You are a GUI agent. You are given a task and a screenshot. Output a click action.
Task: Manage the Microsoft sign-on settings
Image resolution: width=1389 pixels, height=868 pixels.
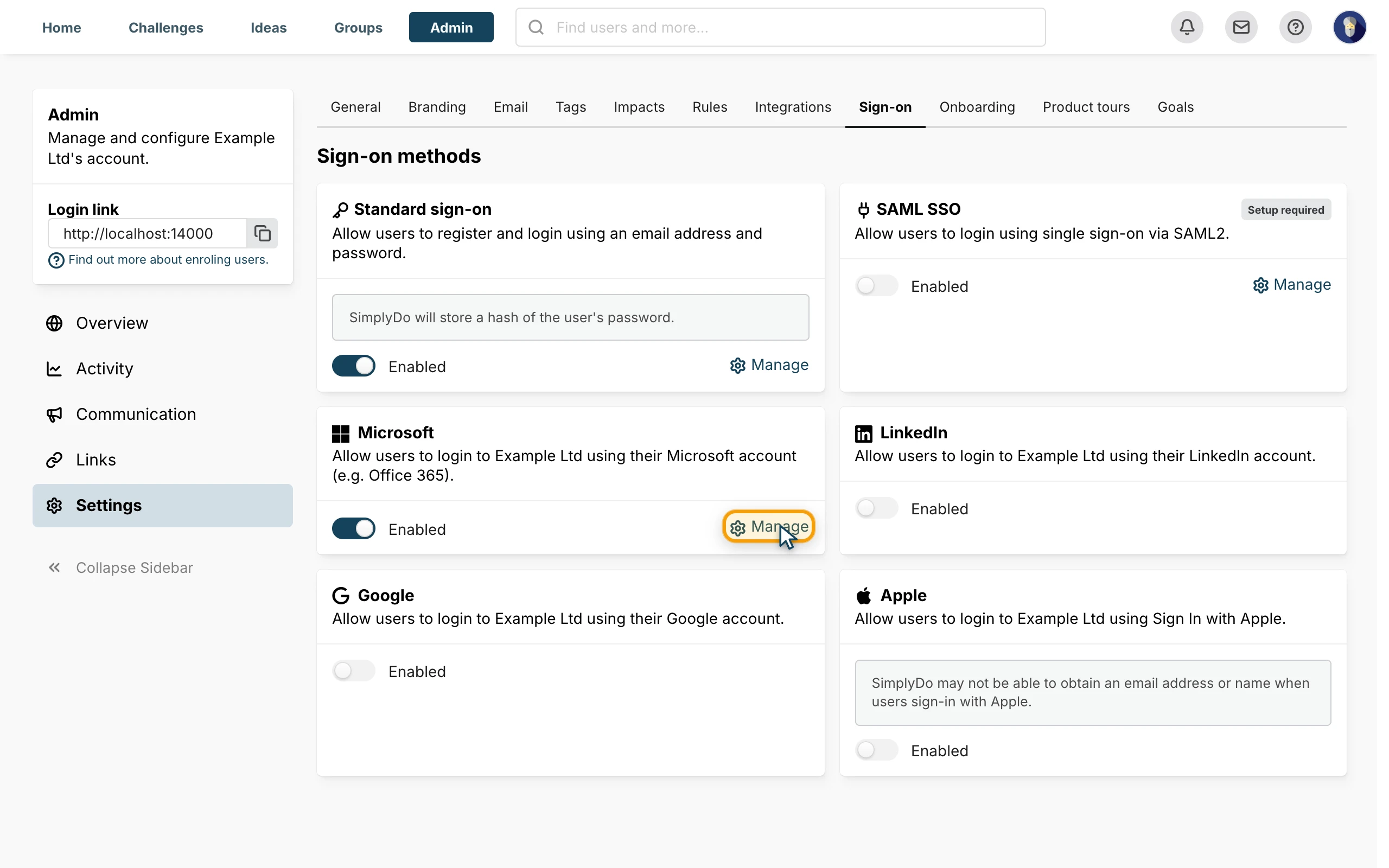pos(769,526)
